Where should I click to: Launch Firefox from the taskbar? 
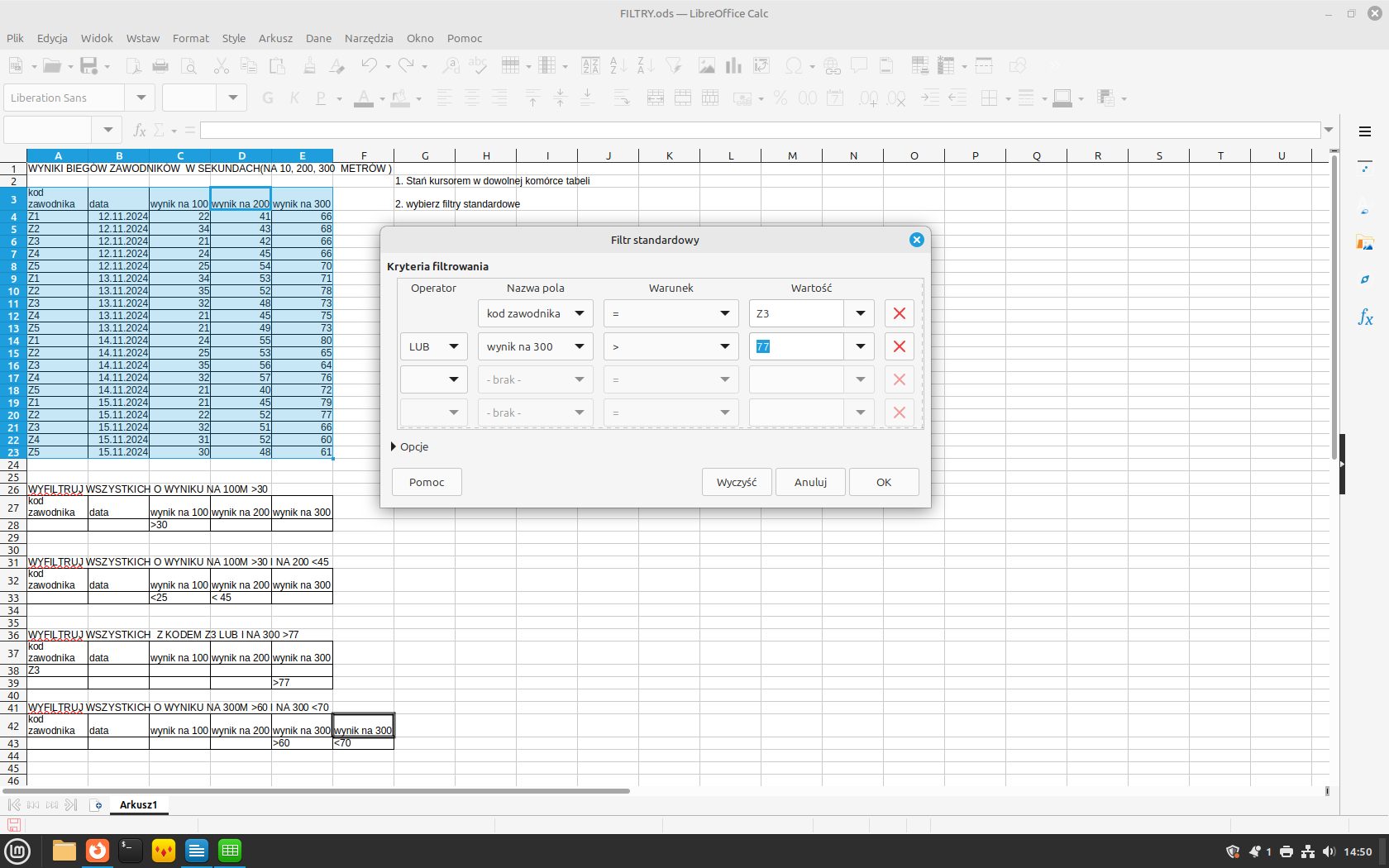point(98,851)
